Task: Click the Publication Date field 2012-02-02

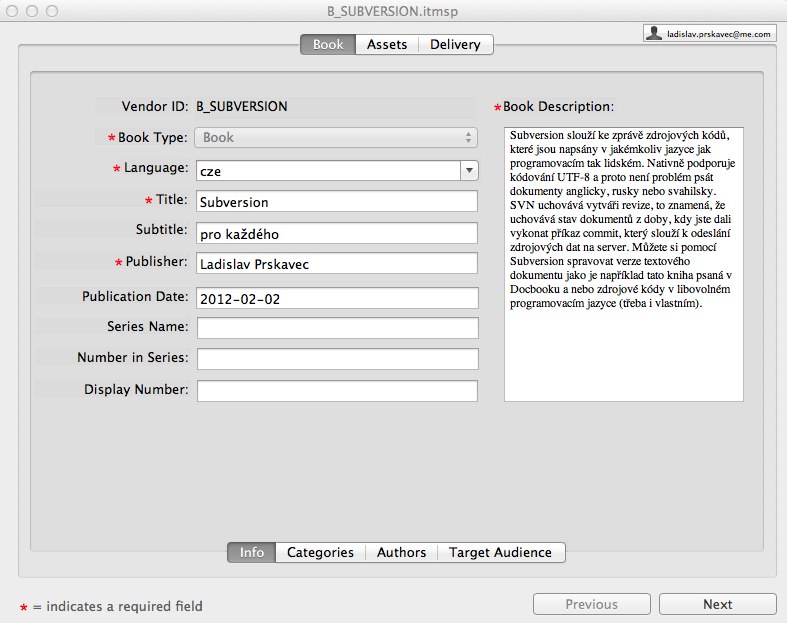Action: click(337, 299)
